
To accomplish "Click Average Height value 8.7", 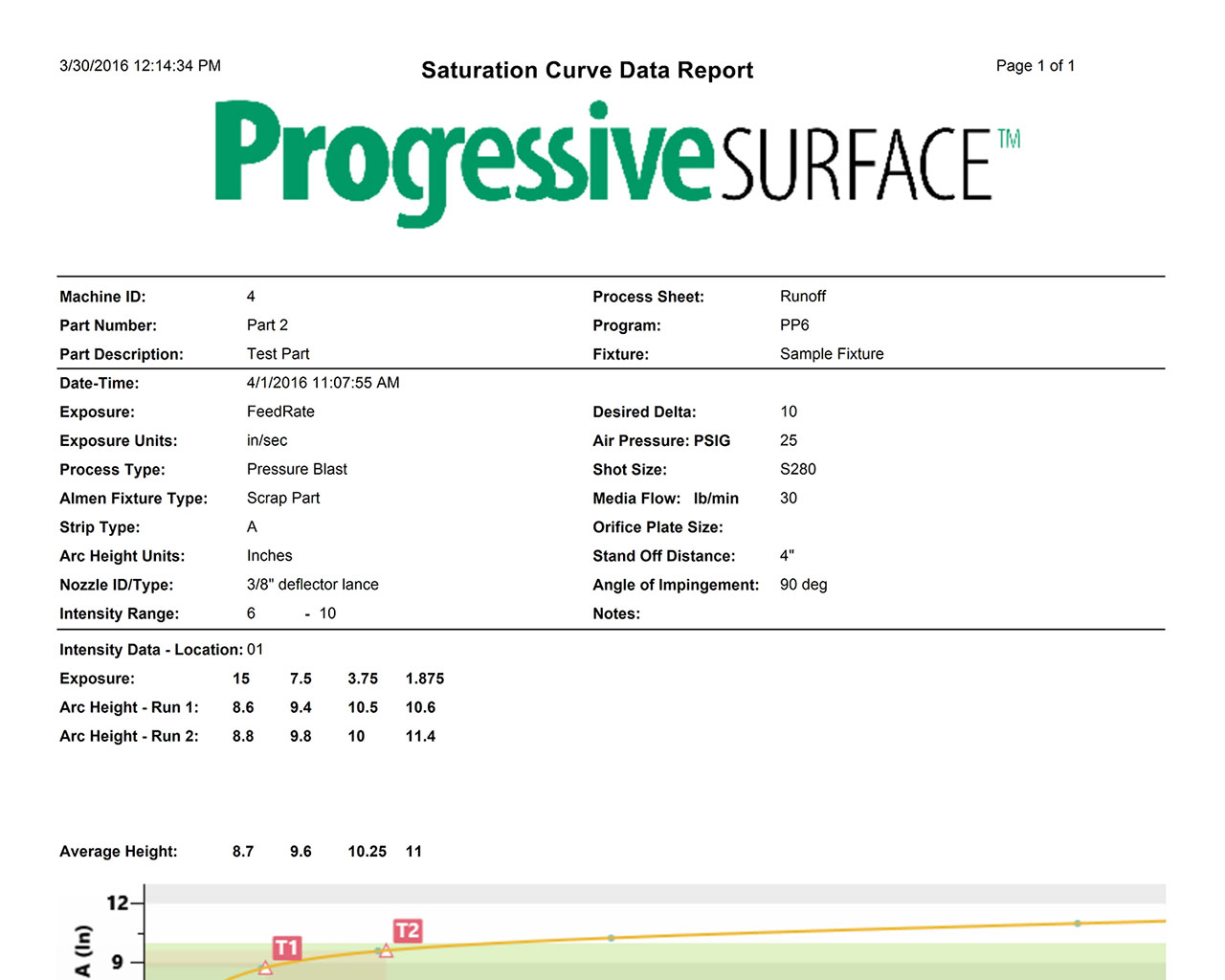I will click(243, 851).
